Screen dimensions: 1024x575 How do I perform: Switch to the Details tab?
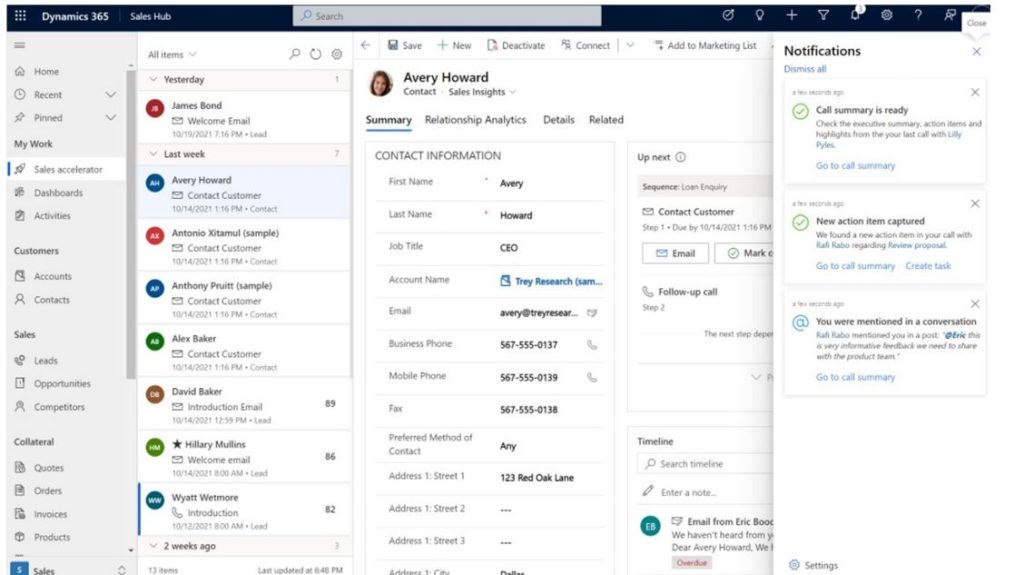[559, 120]
